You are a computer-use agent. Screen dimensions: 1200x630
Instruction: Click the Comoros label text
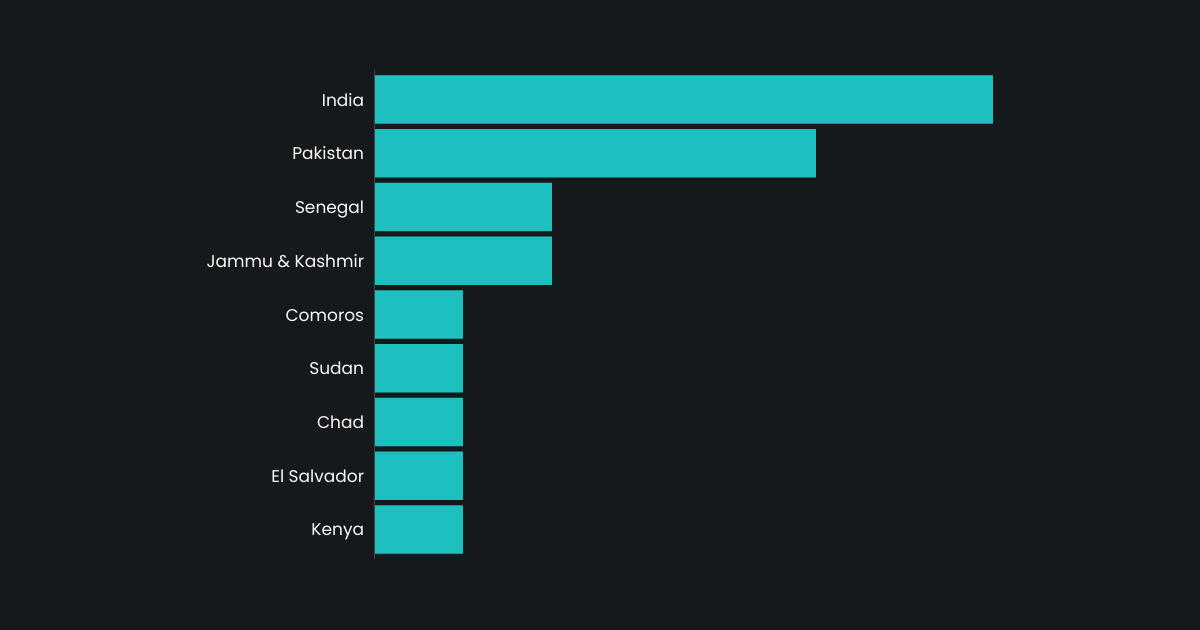click(324, 316)
